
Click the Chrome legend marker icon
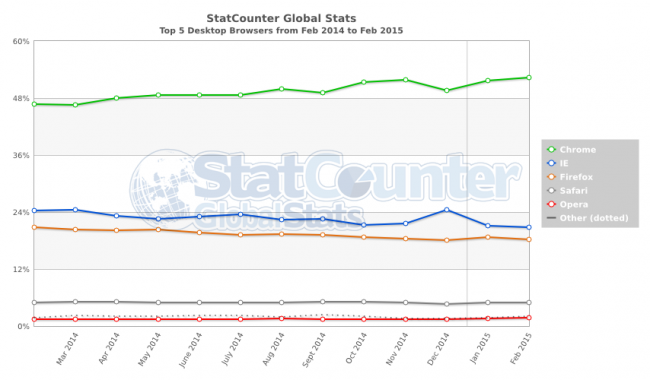pos(551,150)
